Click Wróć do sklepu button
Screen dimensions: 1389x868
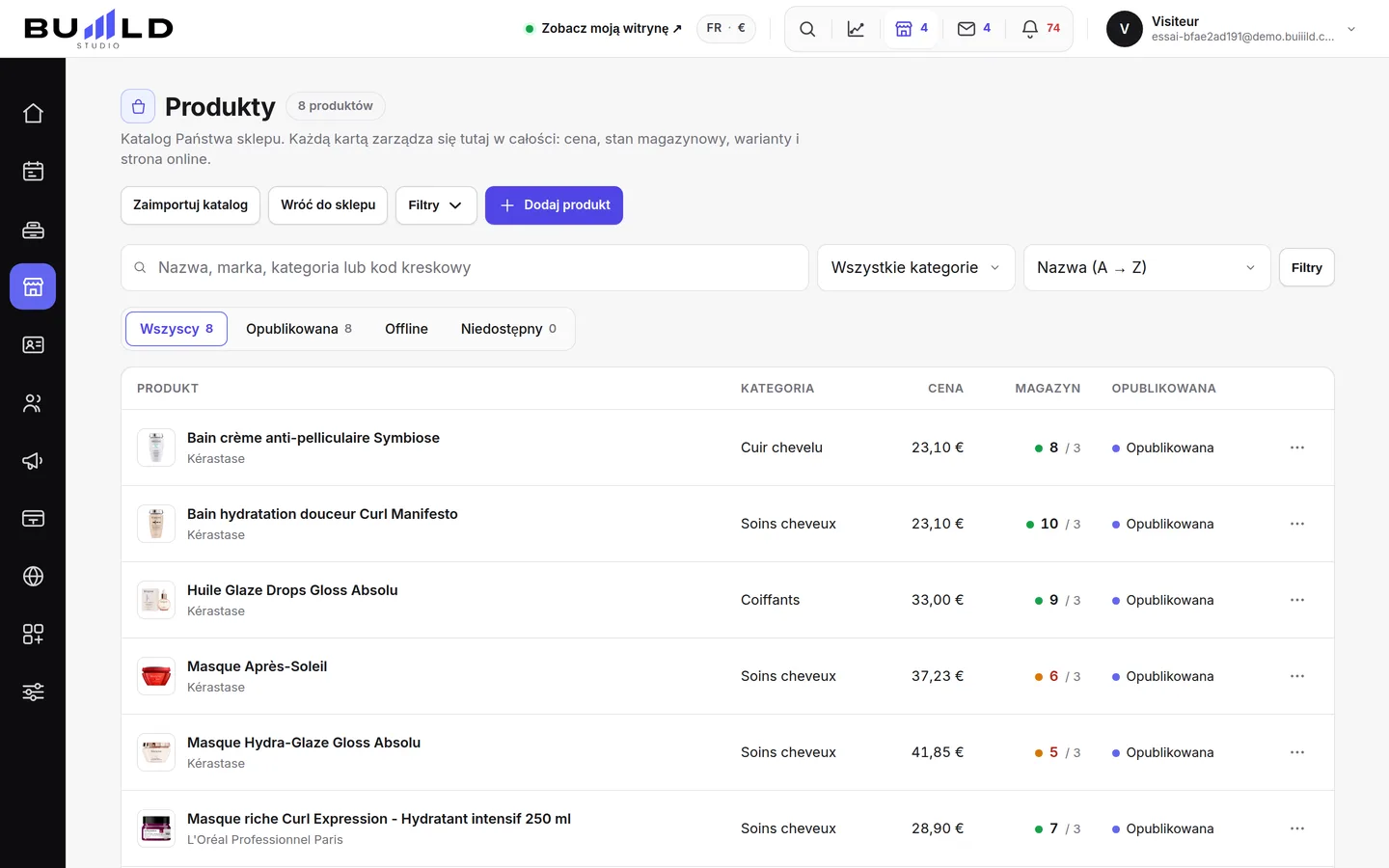pyautogui.click(x=328, y=205)
